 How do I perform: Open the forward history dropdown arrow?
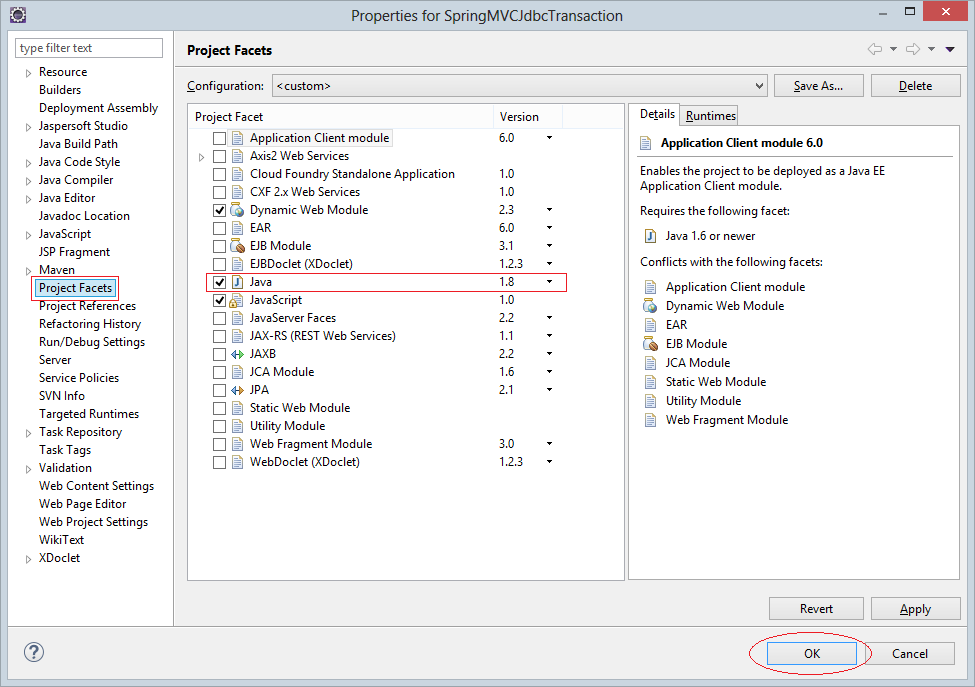(x=931, y=49)
